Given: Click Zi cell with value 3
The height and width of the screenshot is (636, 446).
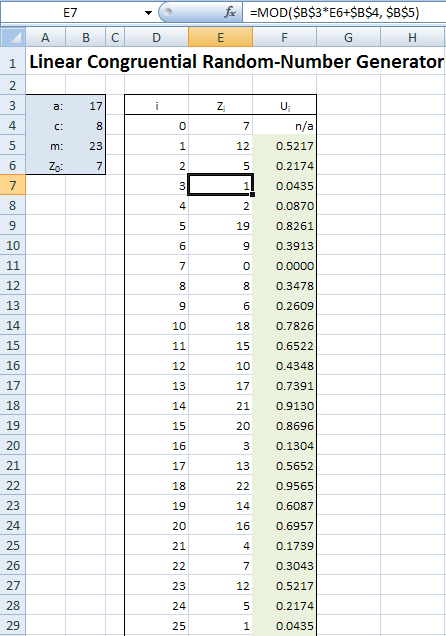Looking at the screenshot, I should (x=221, y=446).
